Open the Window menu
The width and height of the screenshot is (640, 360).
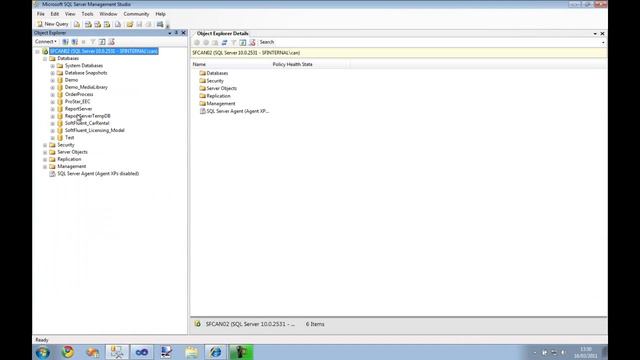tap(109, 14)
